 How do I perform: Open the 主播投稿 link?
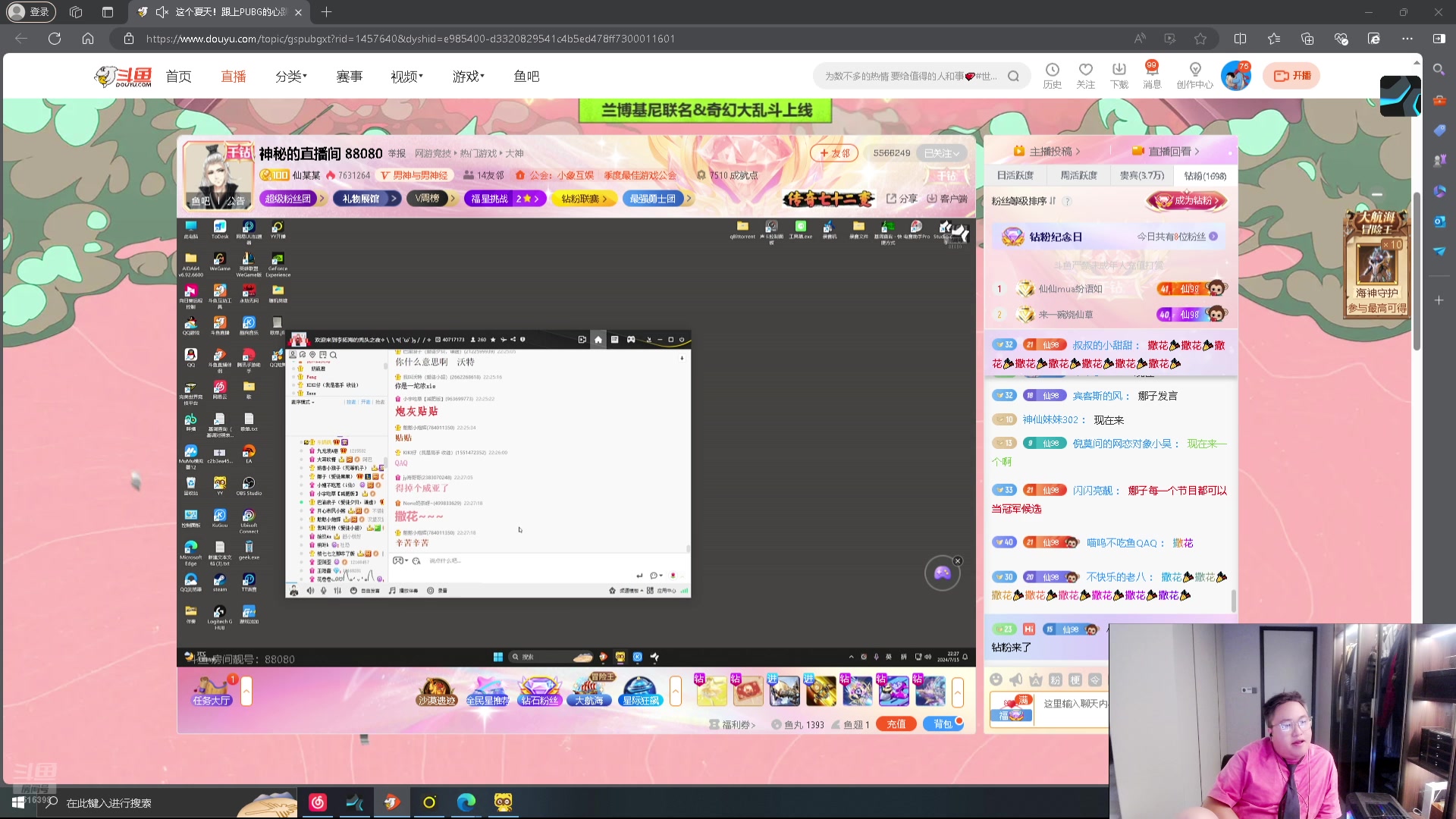(x=1046, y=152)
